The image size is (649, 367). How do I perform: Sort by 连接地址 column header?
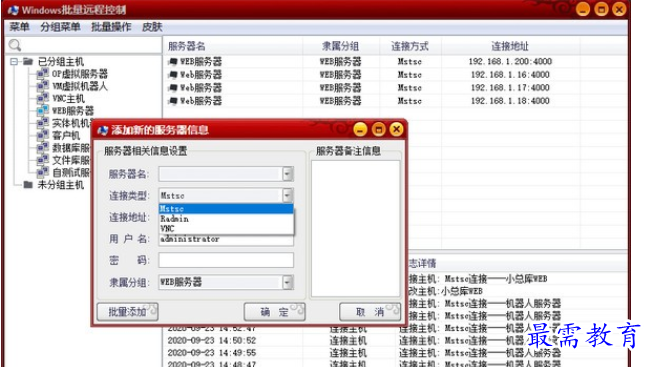pyautogui.click(x=510, y=46)
